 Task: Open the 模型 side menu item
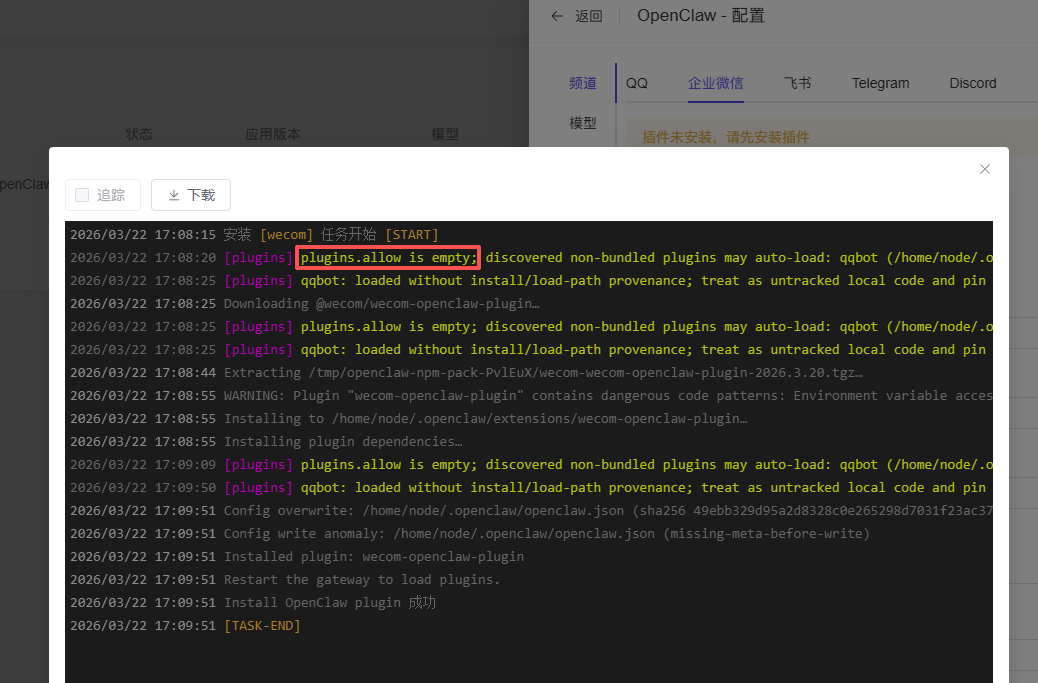pyautogui.click(x=582, y=123)
